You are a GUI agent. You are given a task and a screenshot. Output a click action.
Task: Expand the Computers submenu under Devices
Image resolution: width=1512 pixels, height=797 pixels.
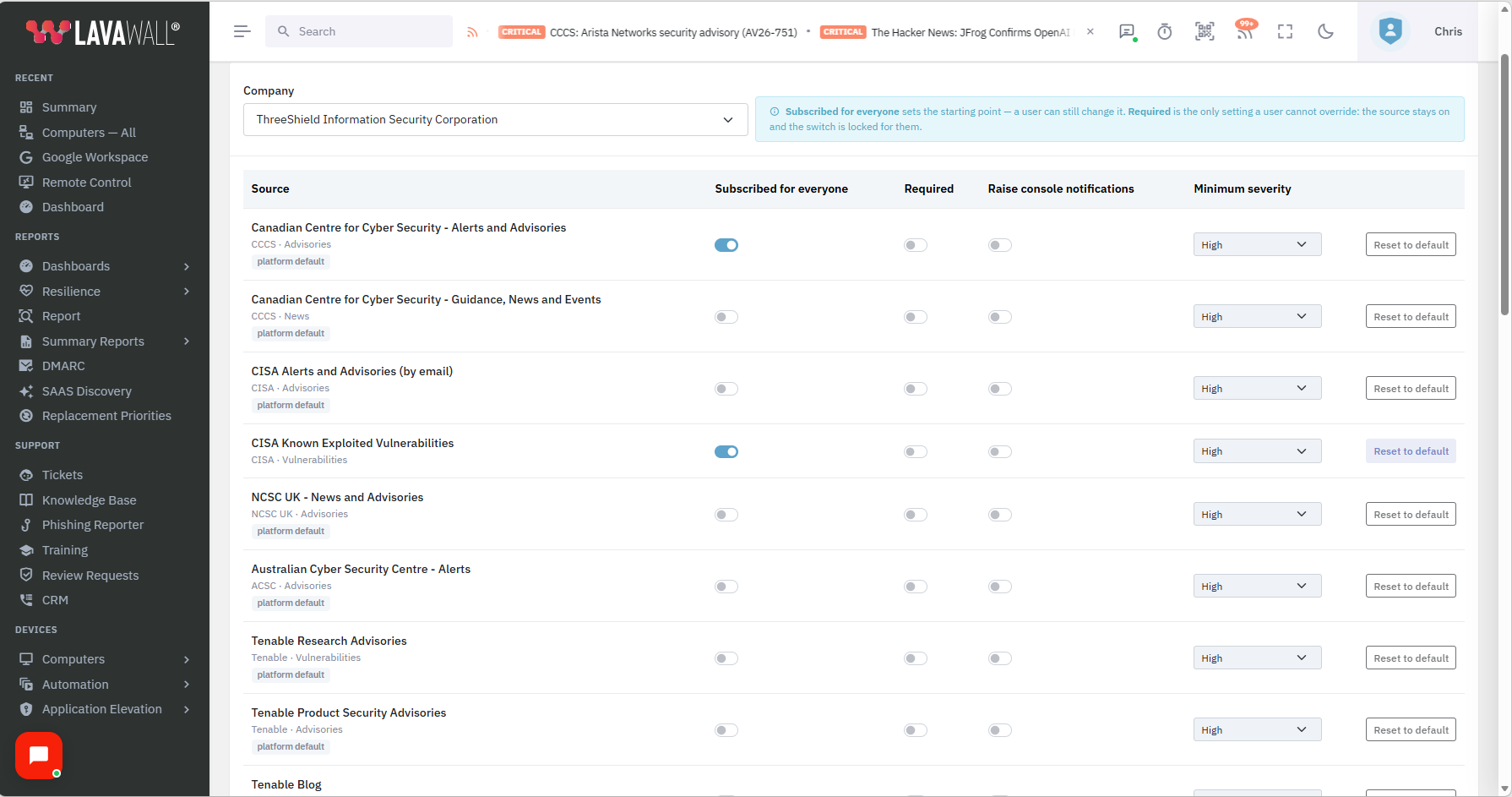coord(187,659)
